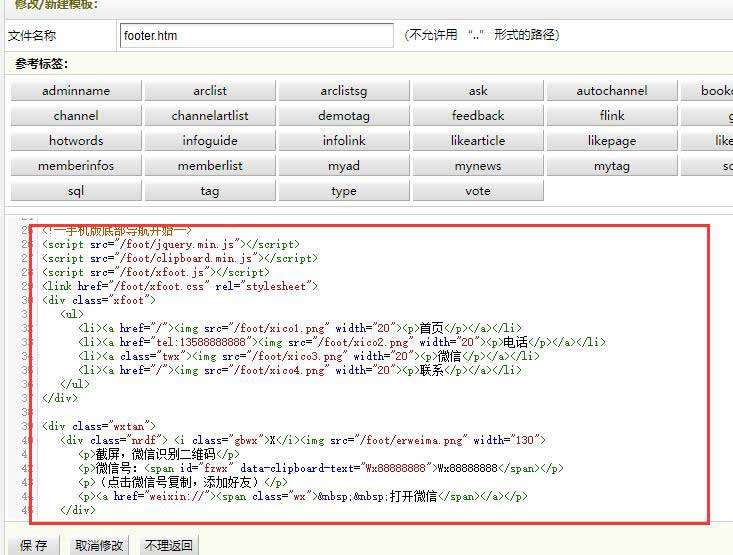733x555 pixels.
Task: Insert the vote tag
Action: (x=478, y=191)
